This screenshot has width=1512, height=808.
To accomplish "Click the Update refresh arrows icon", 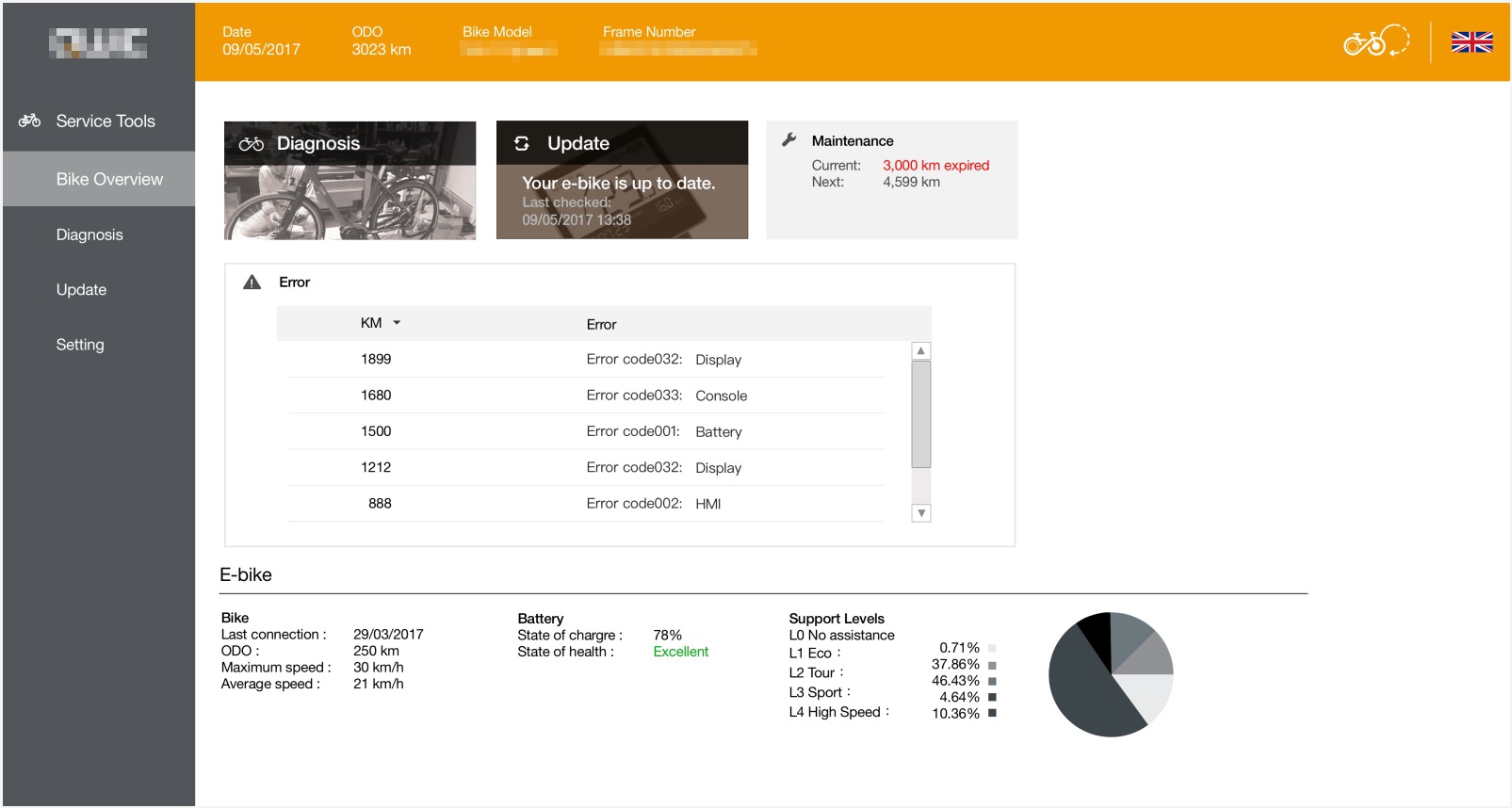I will click(x=522, y=143).
